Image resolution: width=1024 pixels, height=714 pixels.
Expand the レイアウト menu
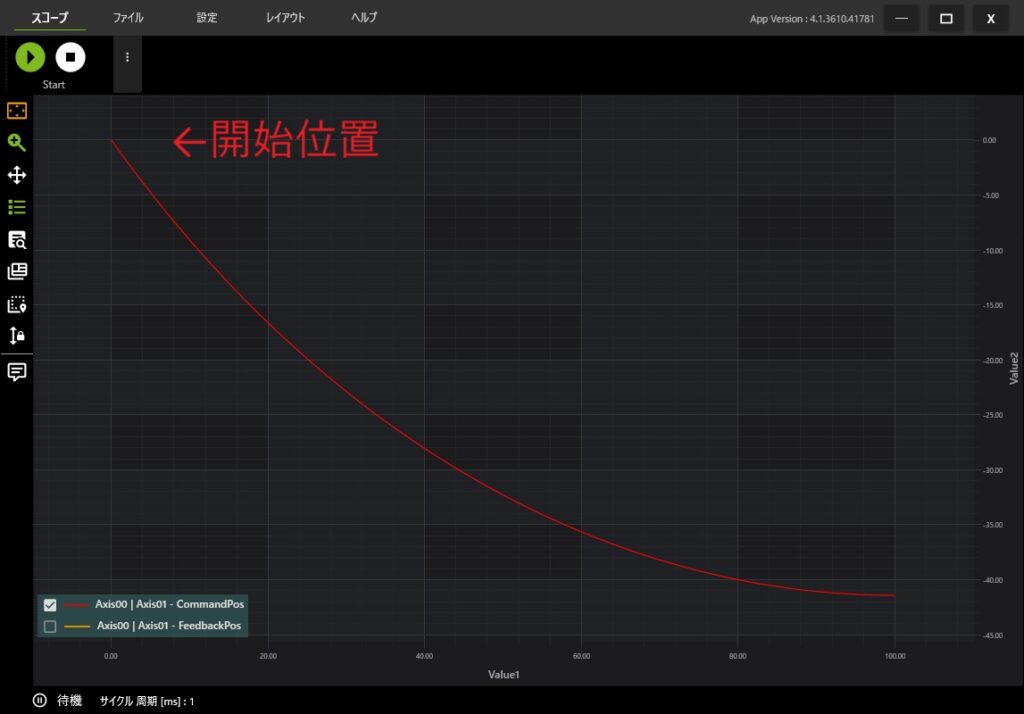286,18
